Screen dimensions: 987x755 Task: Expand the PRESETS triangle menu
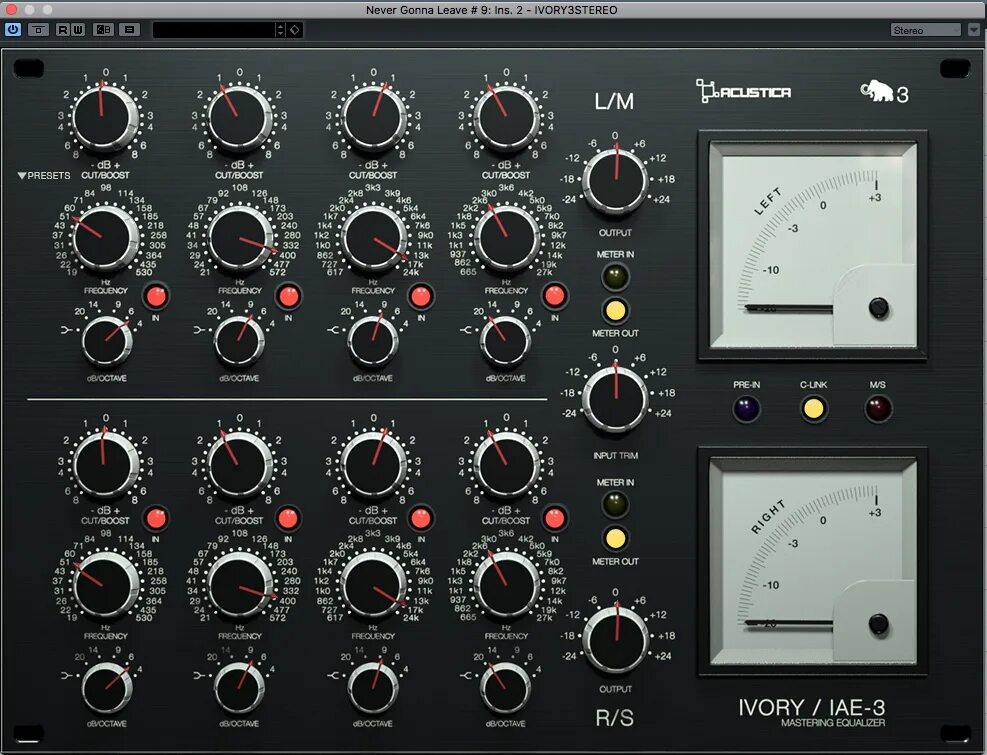point(44,176)
